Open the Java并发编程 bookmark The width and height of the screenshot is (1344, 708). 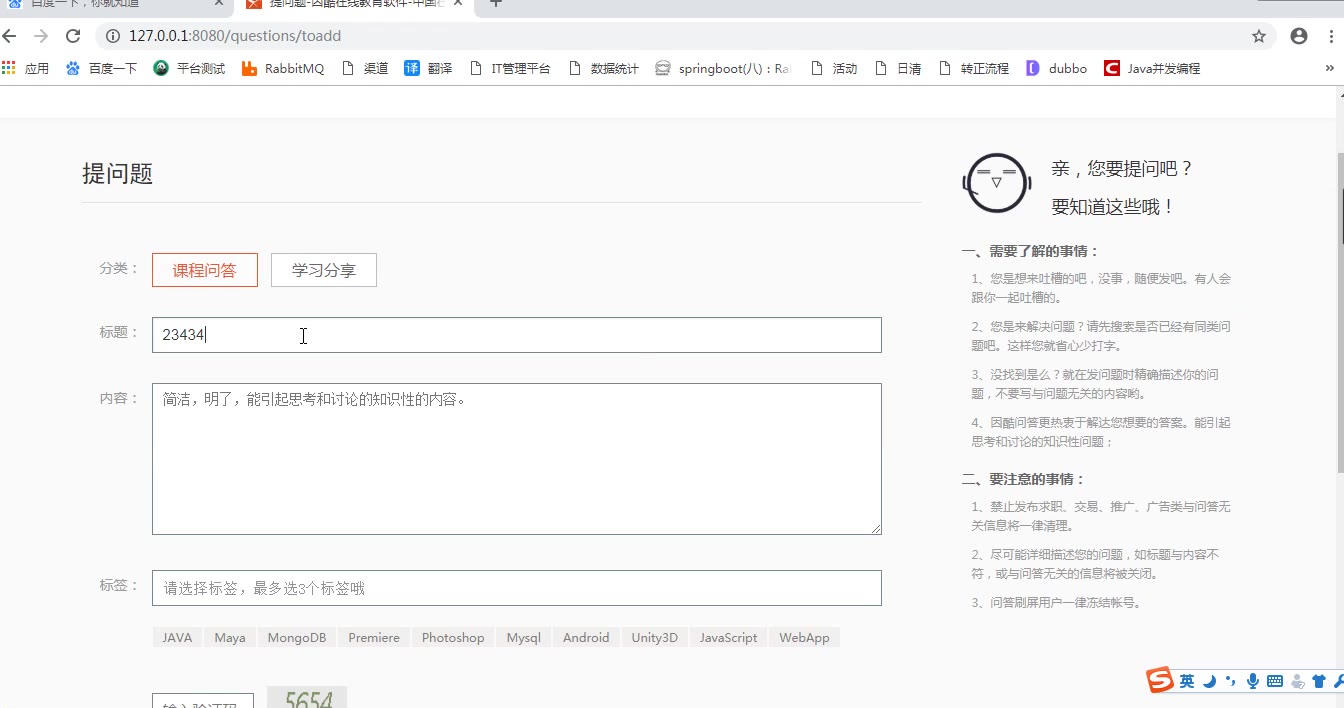pyautogui.click(x=1152, y=68)
